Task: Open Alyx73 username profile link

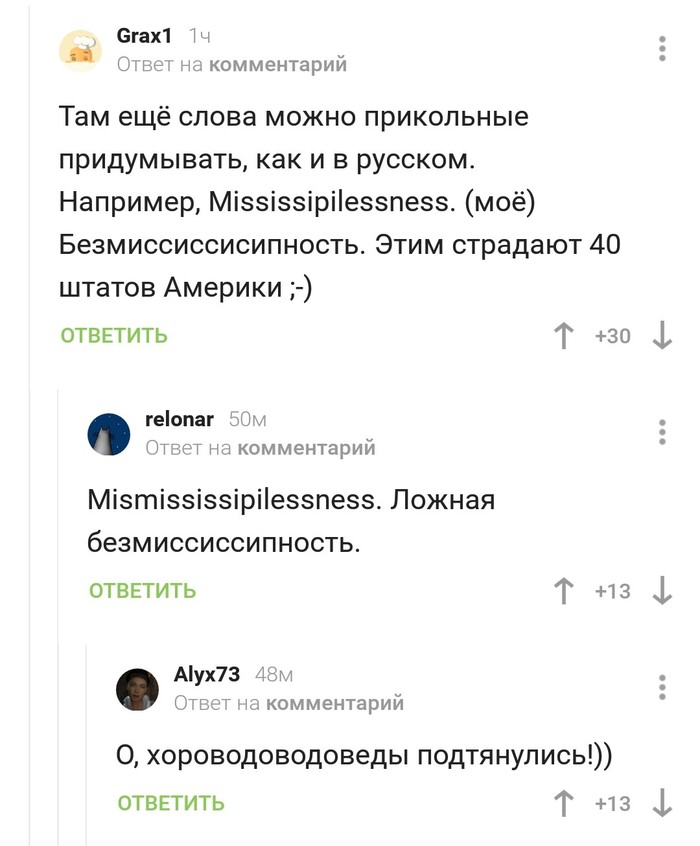Action: [207, 675]
